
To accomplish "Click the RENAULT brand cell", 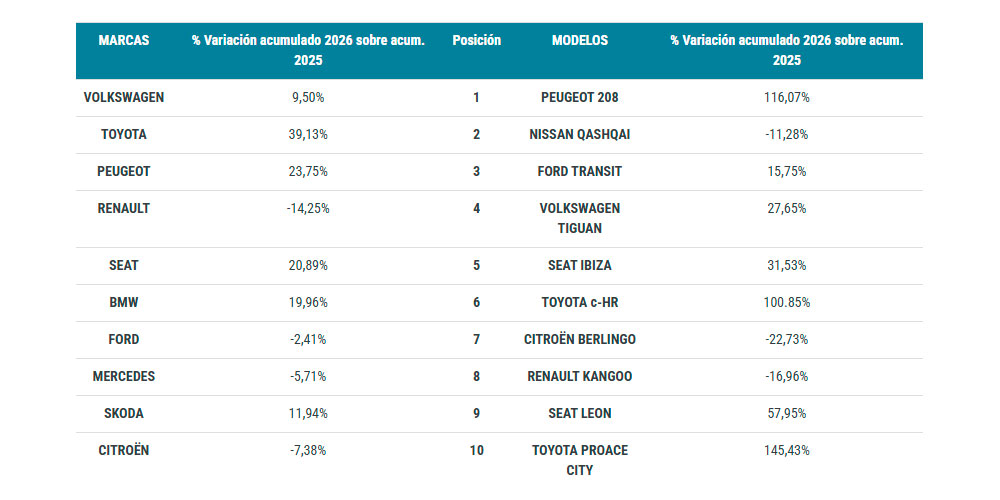I will (x=124, y=209).
